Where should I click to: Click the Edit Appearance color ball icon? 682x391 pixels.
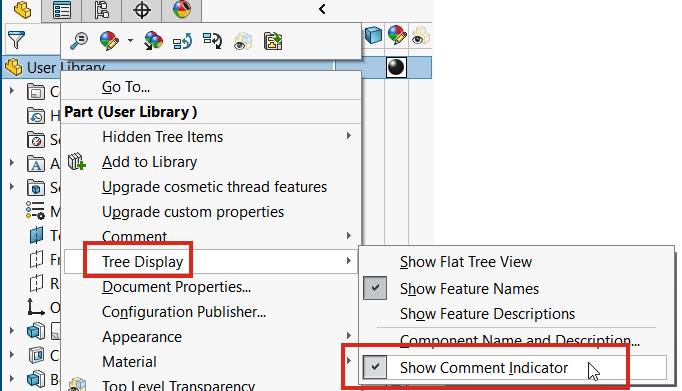point(109,41)
